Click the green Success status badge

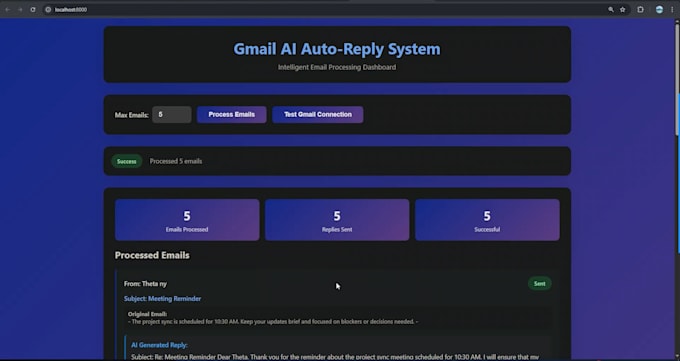[x=127, y=161]
